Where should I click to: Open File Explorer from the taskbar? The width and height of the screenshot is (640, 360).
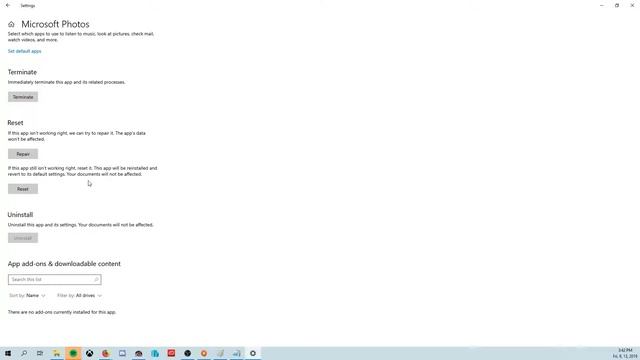57,353
